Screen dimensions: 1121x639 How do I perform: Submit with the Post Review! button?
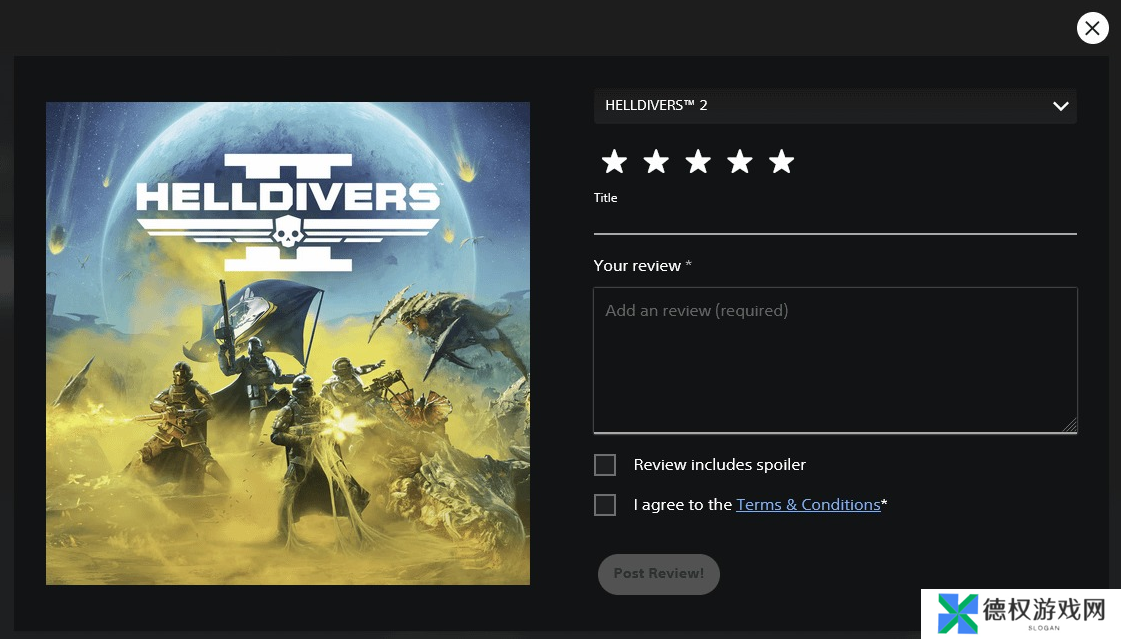tap(658, 574)
